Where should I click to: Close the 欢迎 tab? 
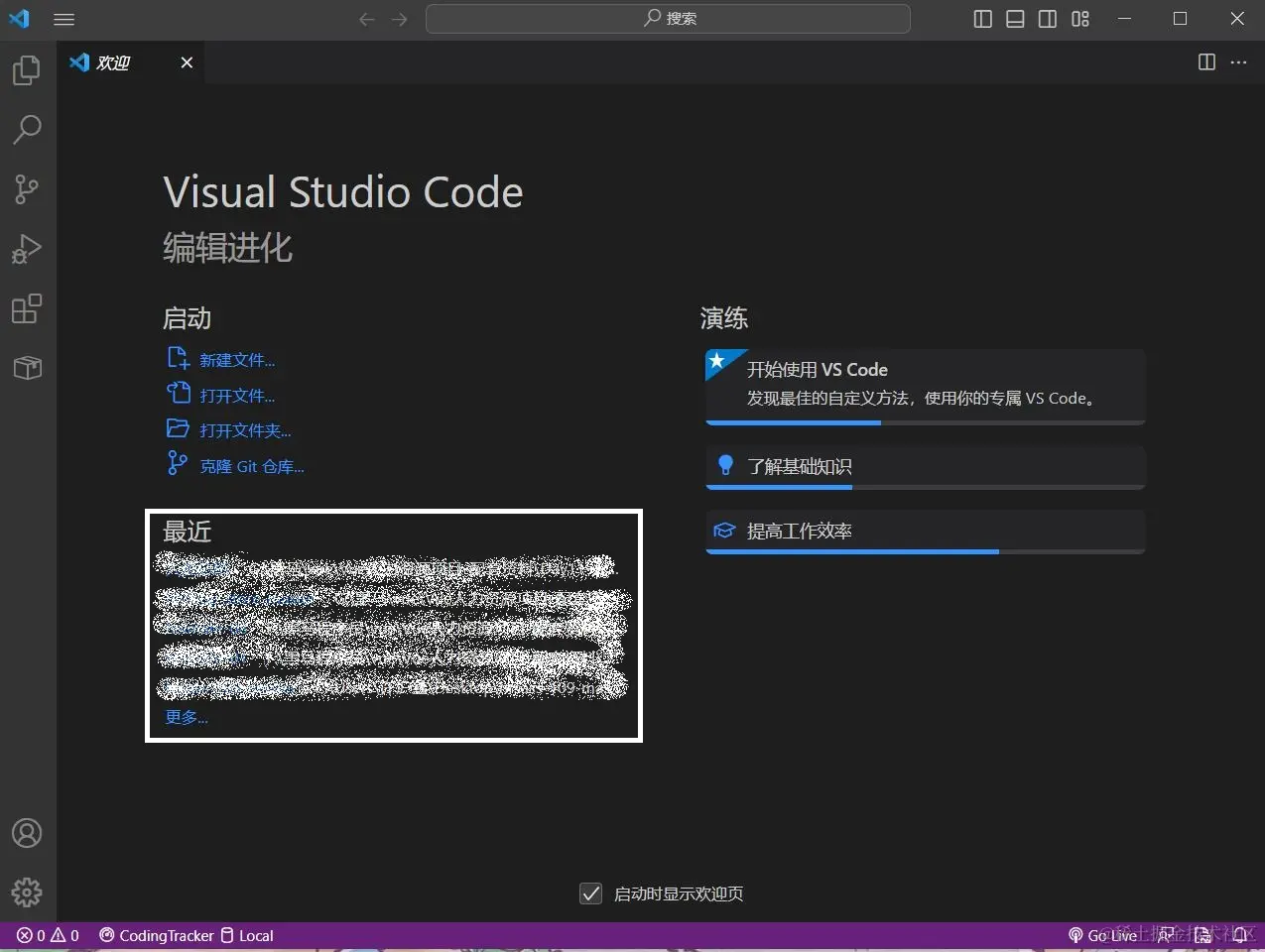(x=187, y=62)
